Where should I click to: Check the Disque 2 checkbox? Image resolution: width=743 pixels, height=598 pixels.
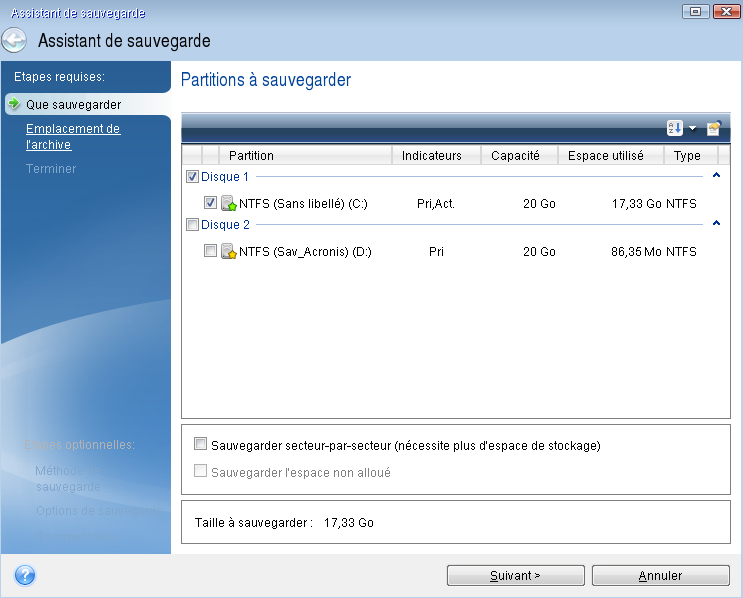tap(192, 224)
